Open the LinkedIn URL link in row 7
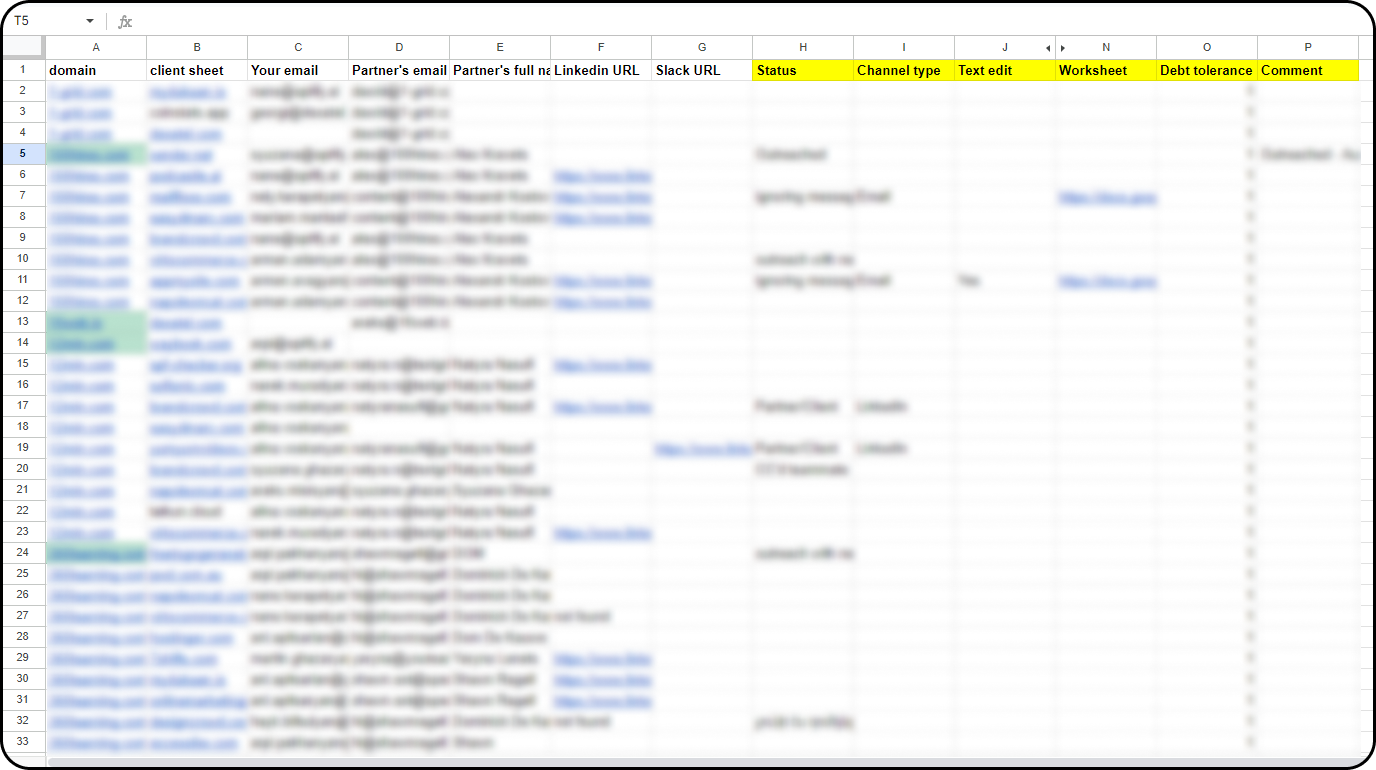 click(x=601, y=196)
